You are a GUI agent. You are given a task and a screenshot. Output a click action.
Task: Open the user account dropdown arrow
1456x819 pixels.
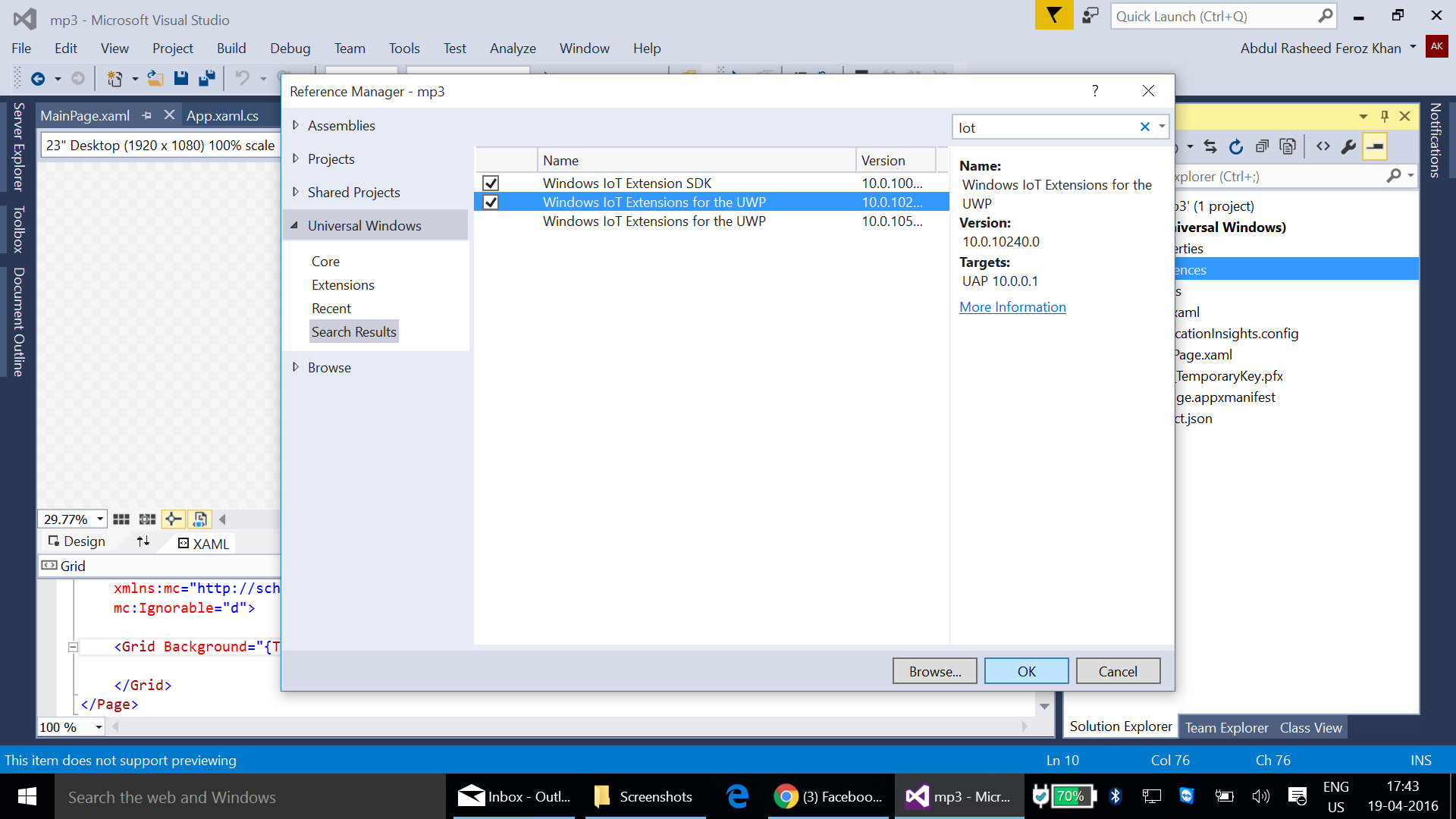(x=1413, y=47)
